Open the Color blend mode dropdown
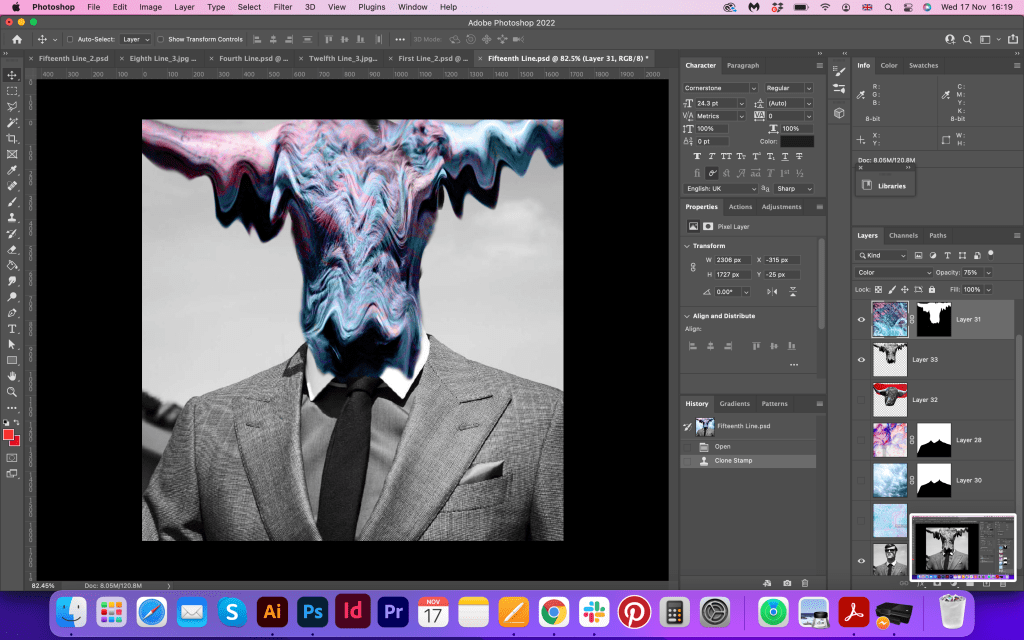 click(x=894, y=272)
